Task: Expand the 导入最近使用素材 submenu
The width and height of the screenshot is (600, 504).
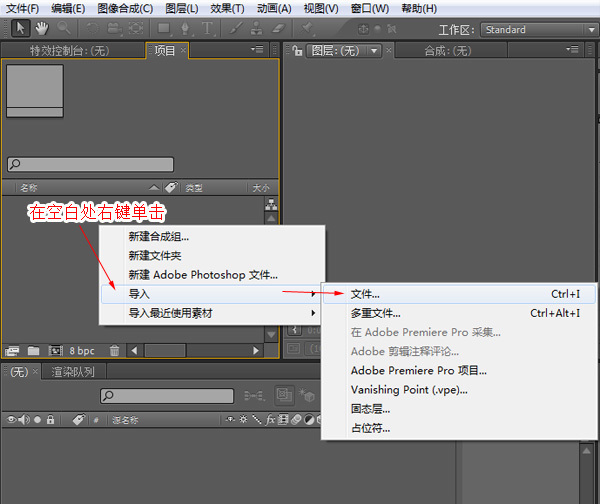Action: (x=212, y=313)
